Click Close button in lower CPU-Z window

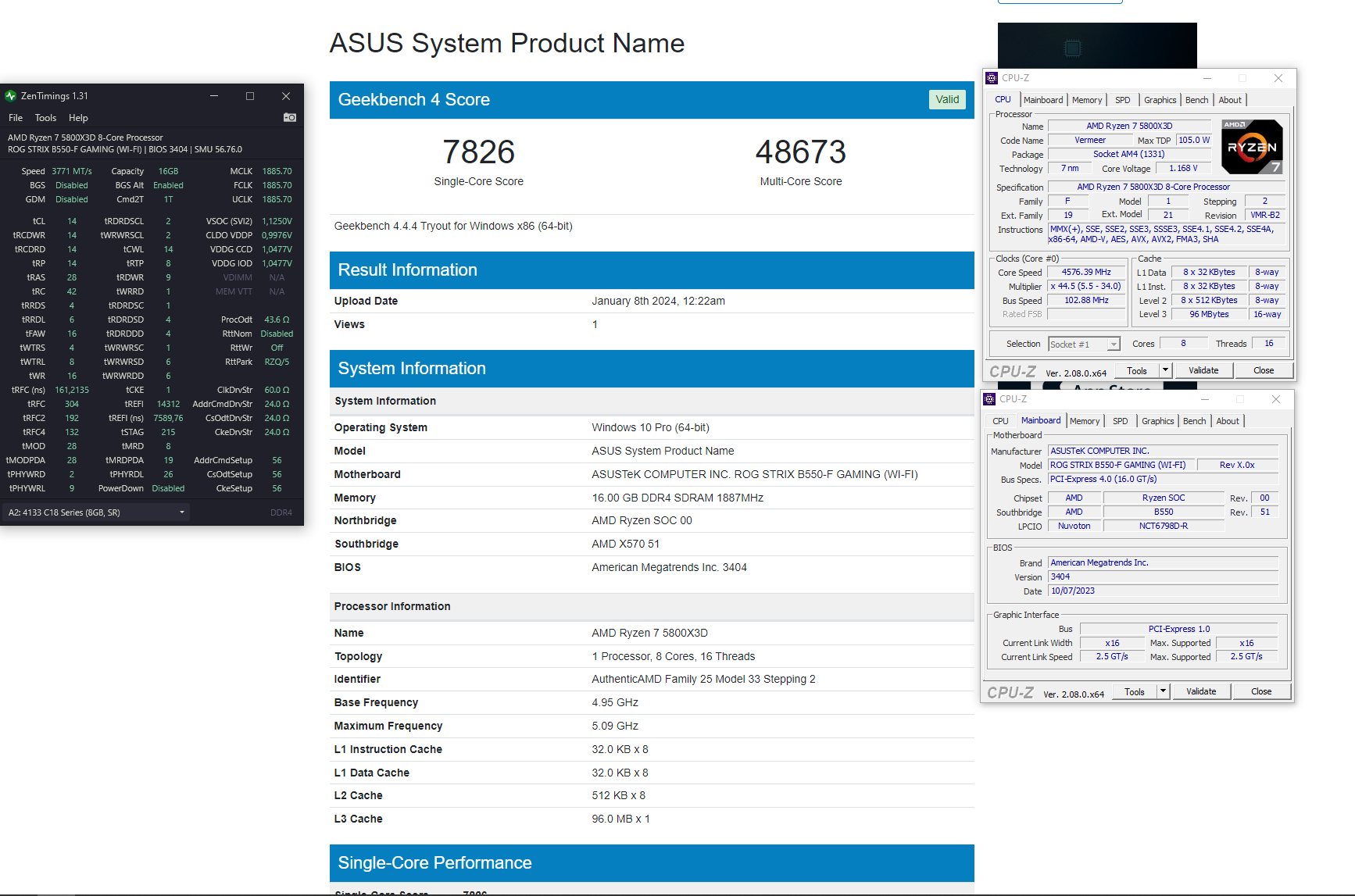tap(1261, 691)
